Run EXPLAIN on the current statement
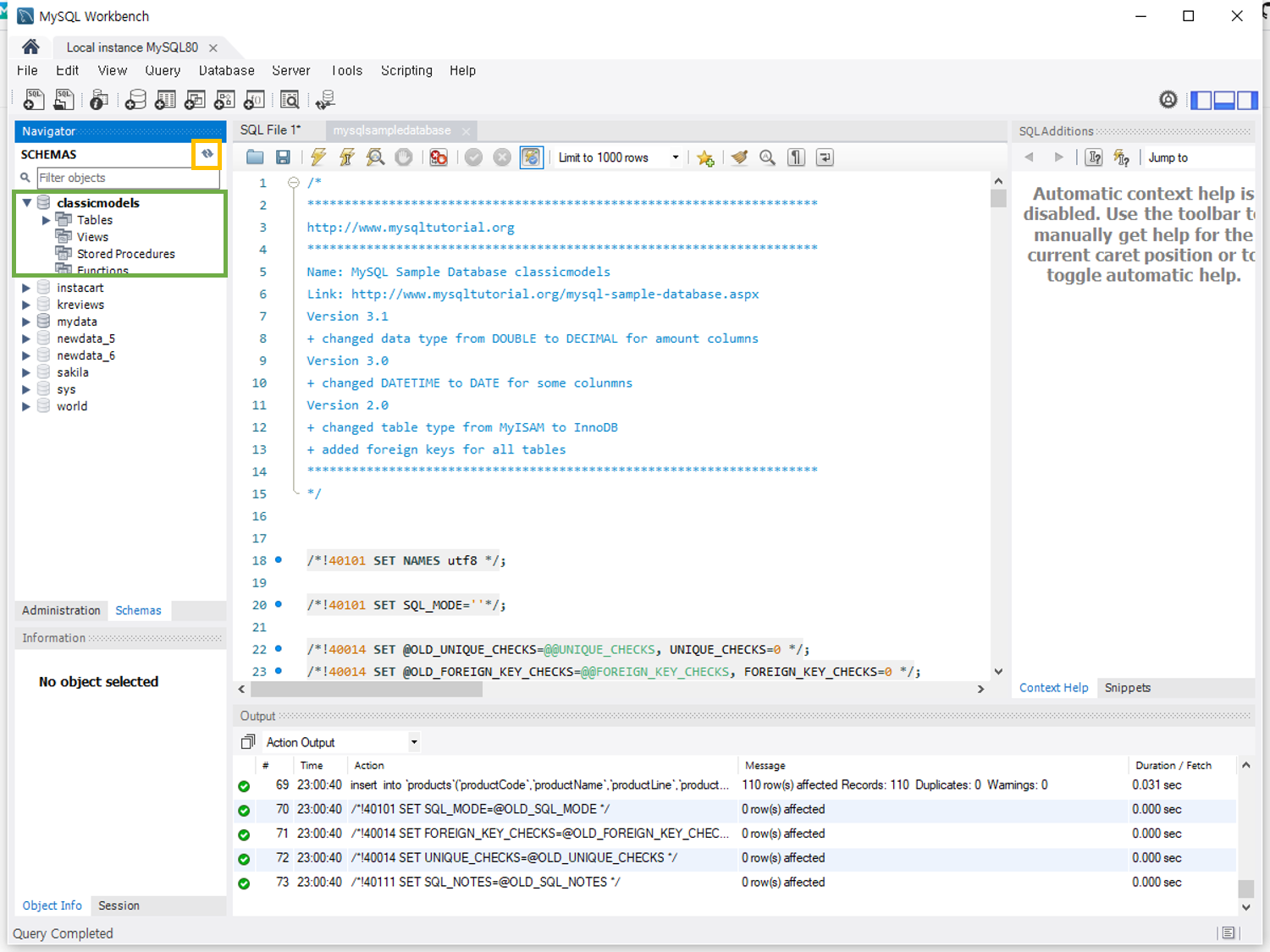 tap(375, 157)
